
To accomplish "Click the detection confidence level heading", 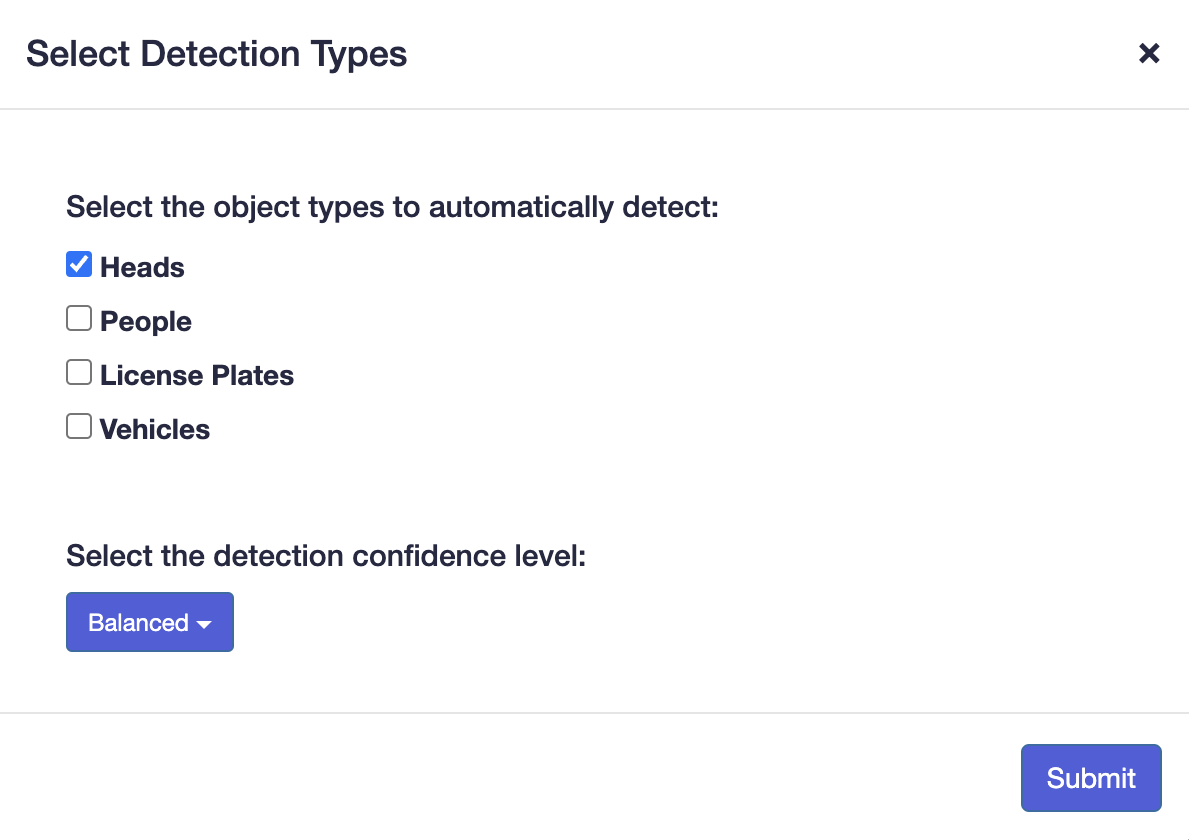I will pos(326,556).
